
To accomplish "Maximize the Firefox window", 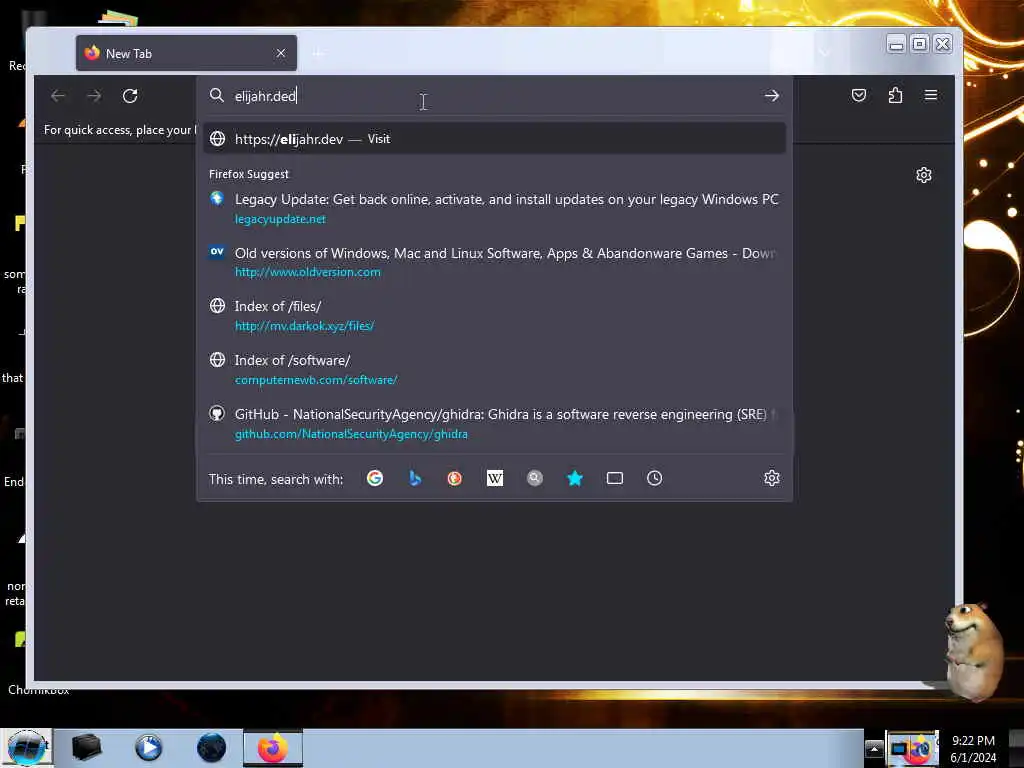I will tap(919, 44).
